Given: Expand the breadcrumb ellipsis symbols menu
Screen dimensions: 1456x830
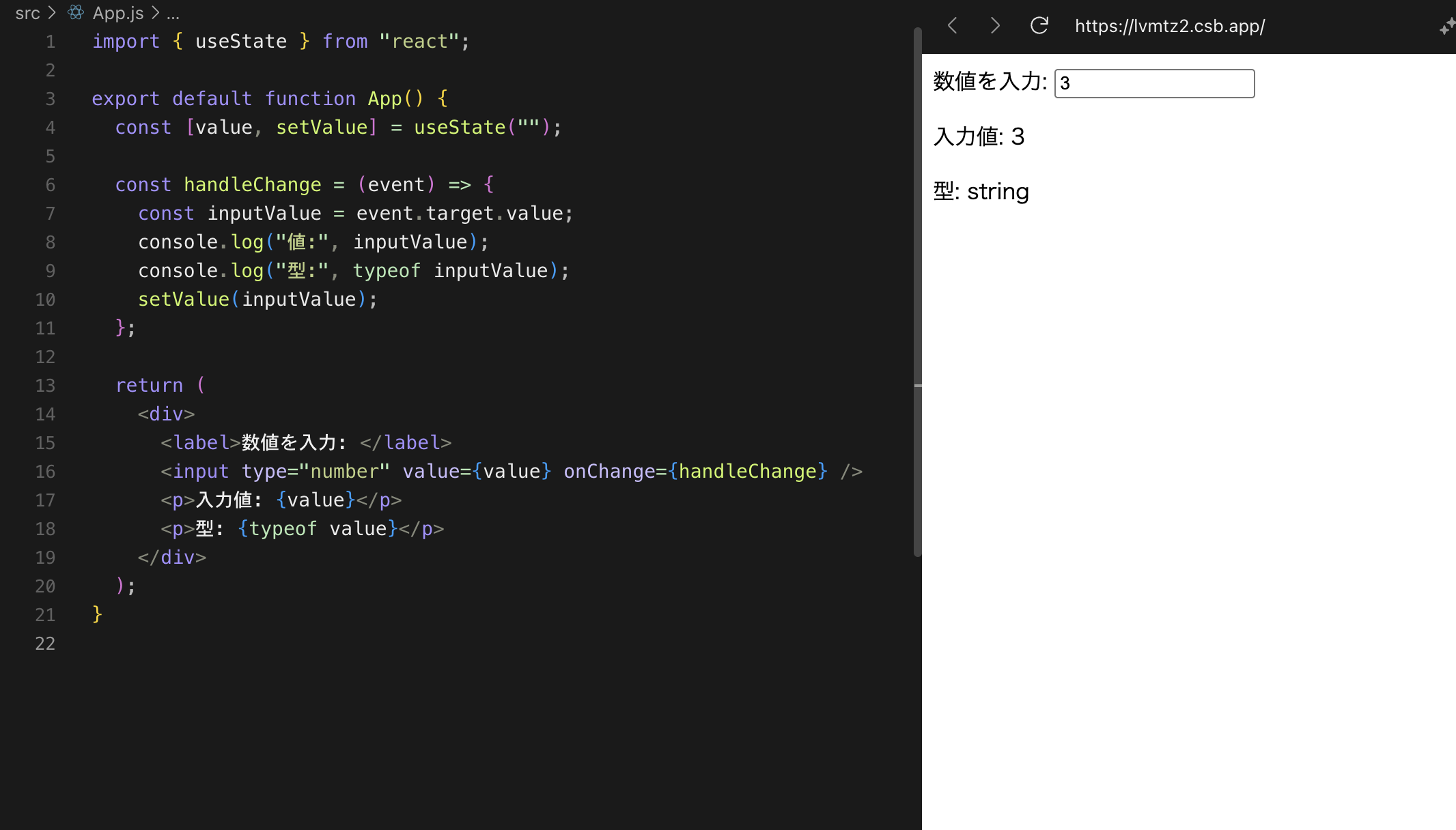Looking at the screenshot, I should click(x=173, y=13).
